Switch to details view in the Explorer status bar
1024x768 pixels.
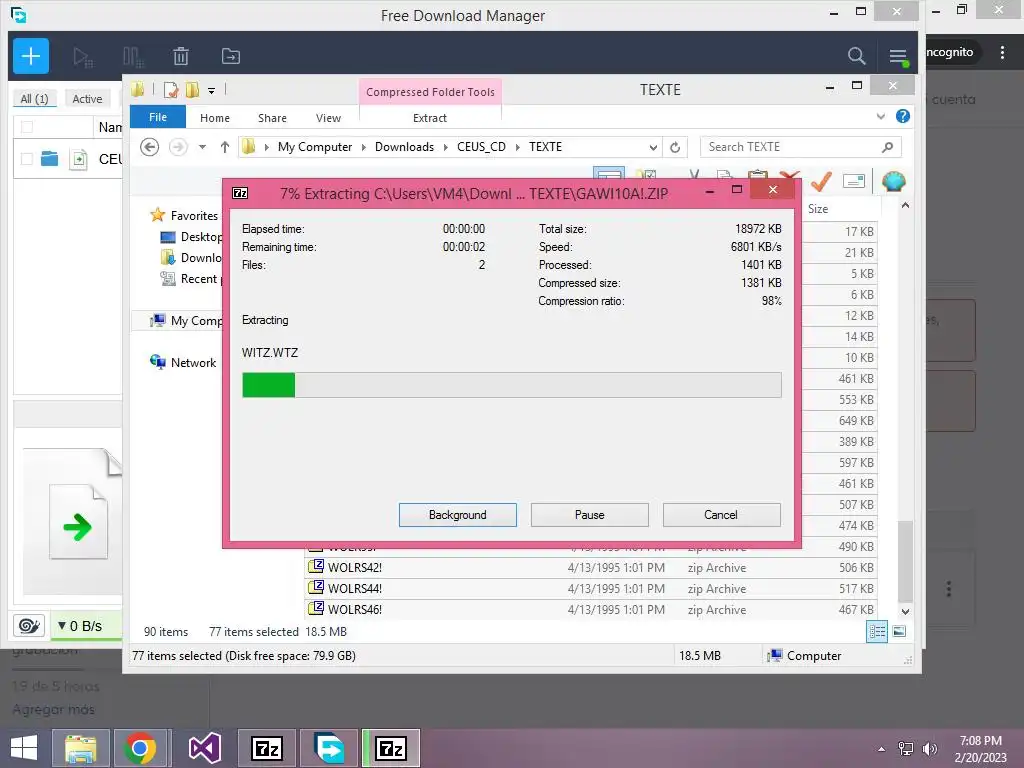[877, 631]
